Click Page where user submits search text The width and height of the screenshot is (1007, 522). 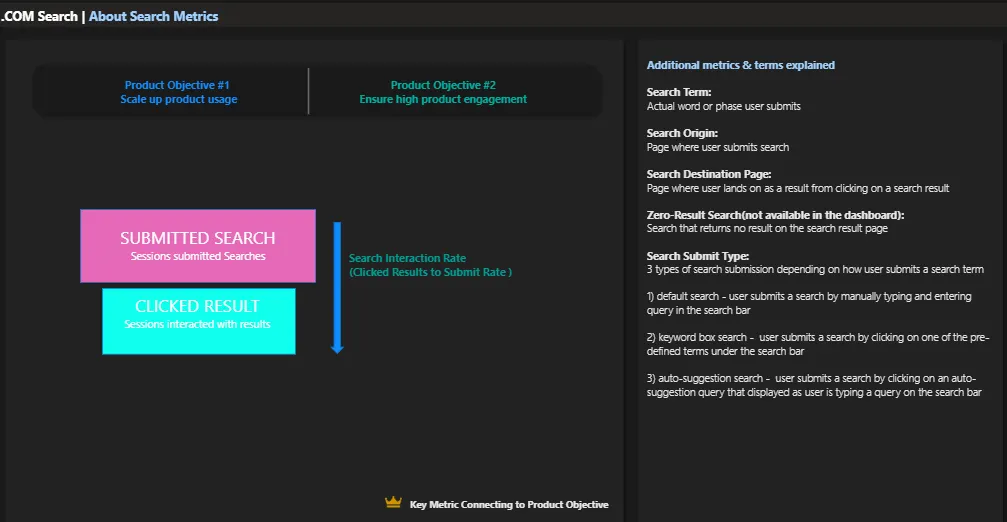pyautogui.click(x=717, y=147)
